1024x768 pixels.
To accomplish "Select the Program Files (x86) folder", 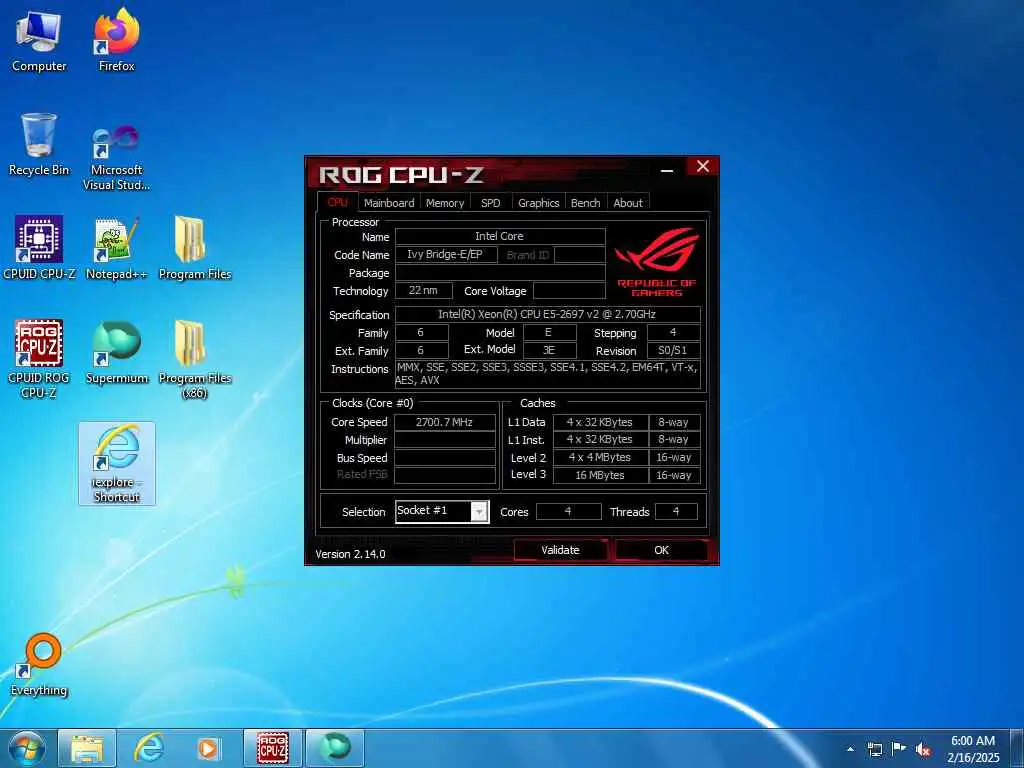I will [195, 359].
